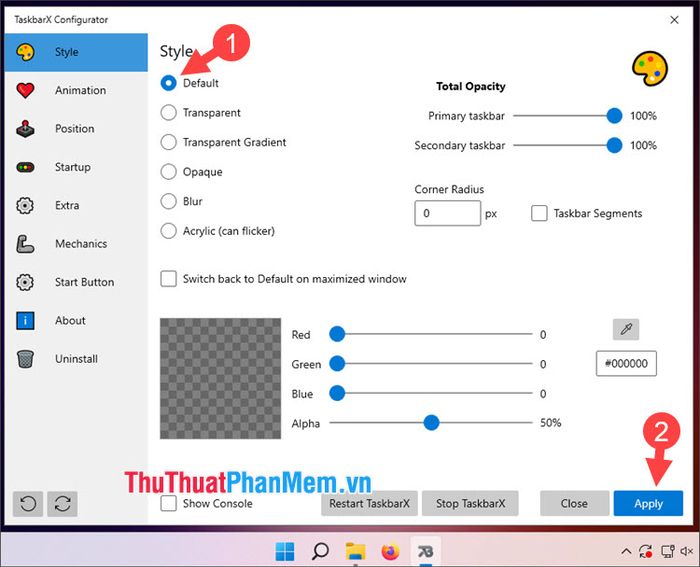Click the Uninstall trash can icon
This screenshot has height=567, width=700.
point(25,359)
